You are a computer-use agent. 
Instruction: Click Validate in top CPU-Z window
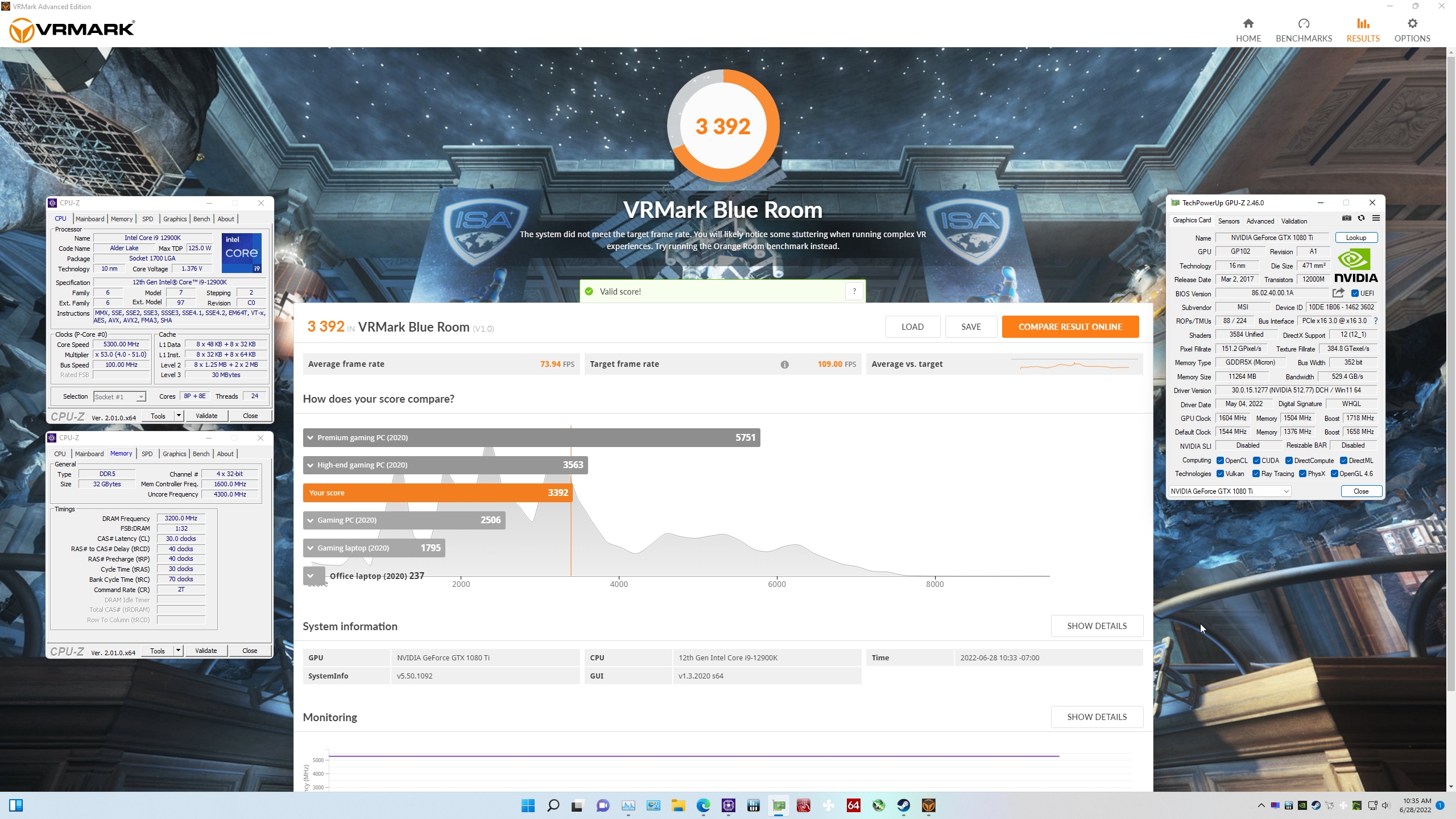pyautogui.click(x=206, y=416)
